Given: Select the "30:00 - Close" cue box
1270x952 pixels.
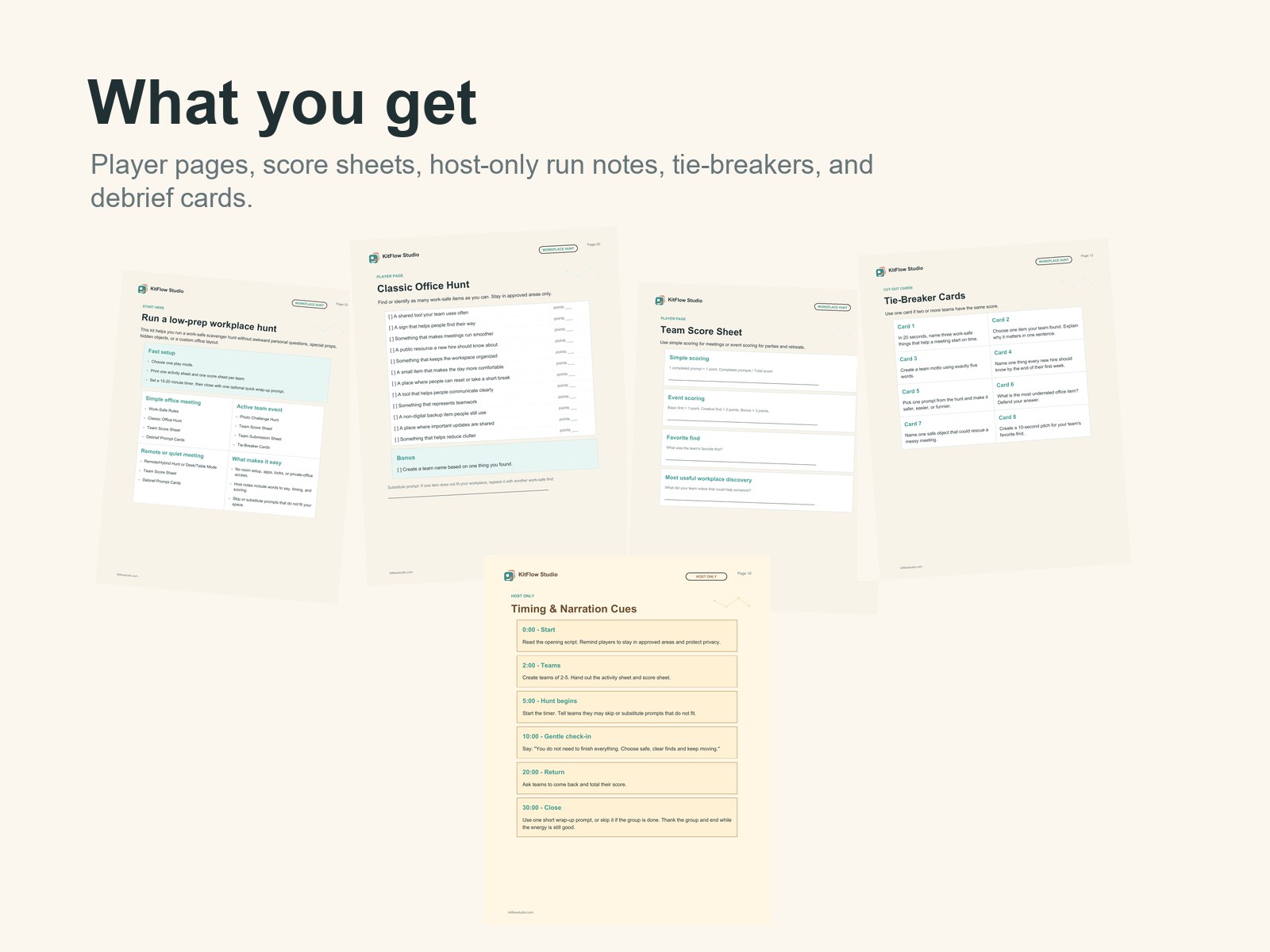Looking at the screenshot, I should [x=627, y=817].
